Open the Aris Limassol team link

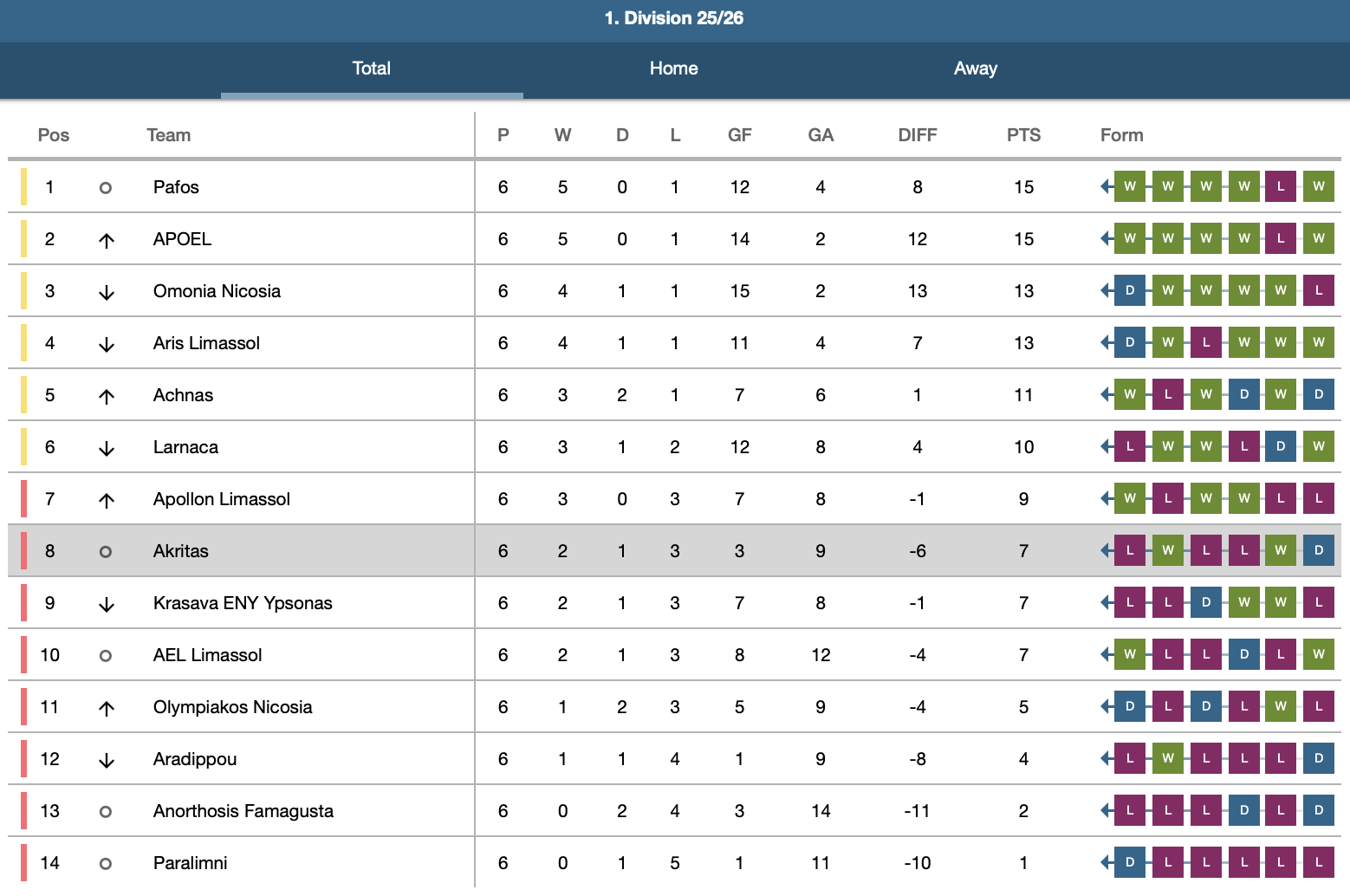coord(206,343)
